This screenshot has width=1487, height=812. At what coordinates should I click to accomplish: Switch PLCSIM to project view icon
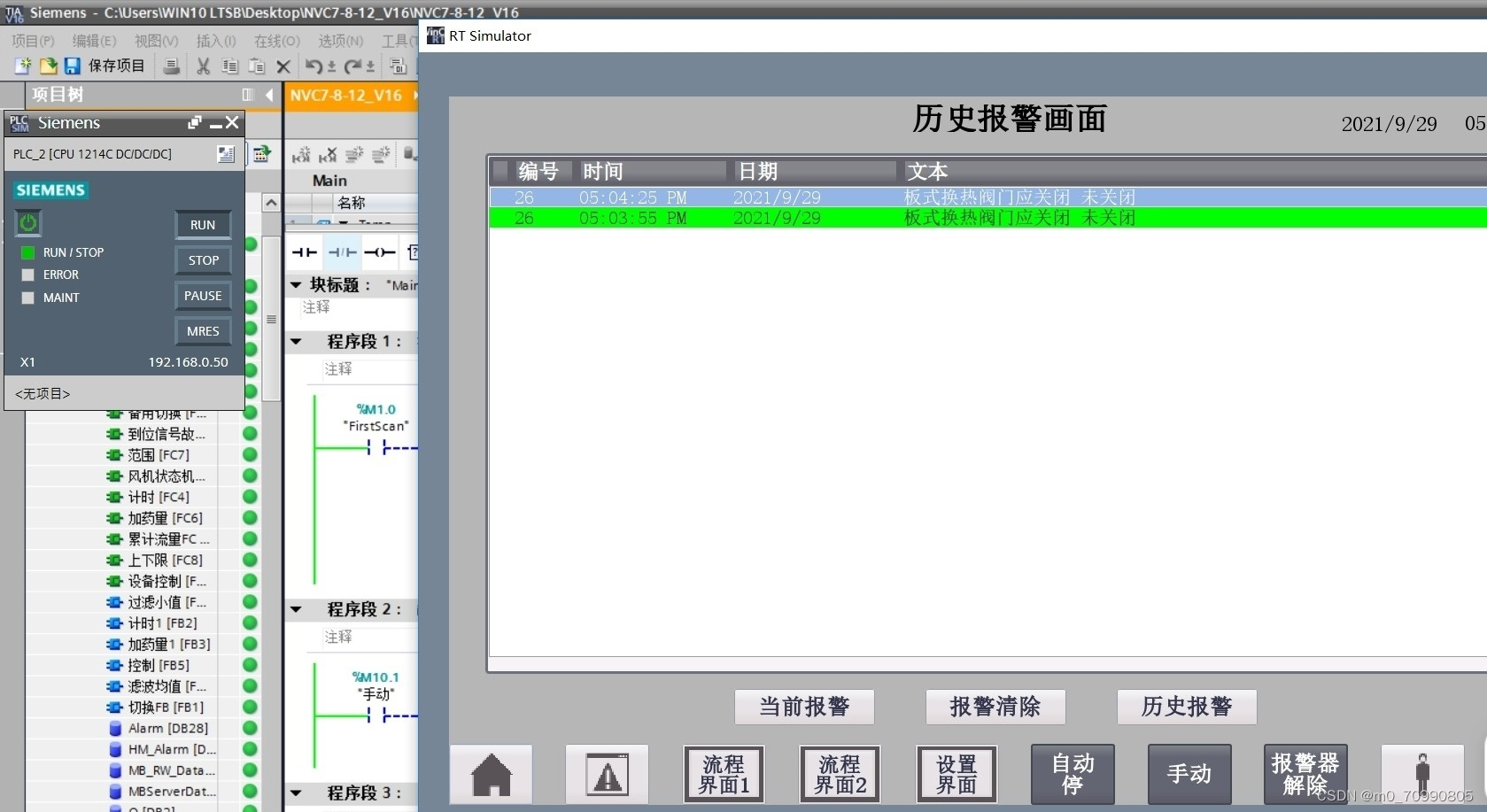[226, 154]
